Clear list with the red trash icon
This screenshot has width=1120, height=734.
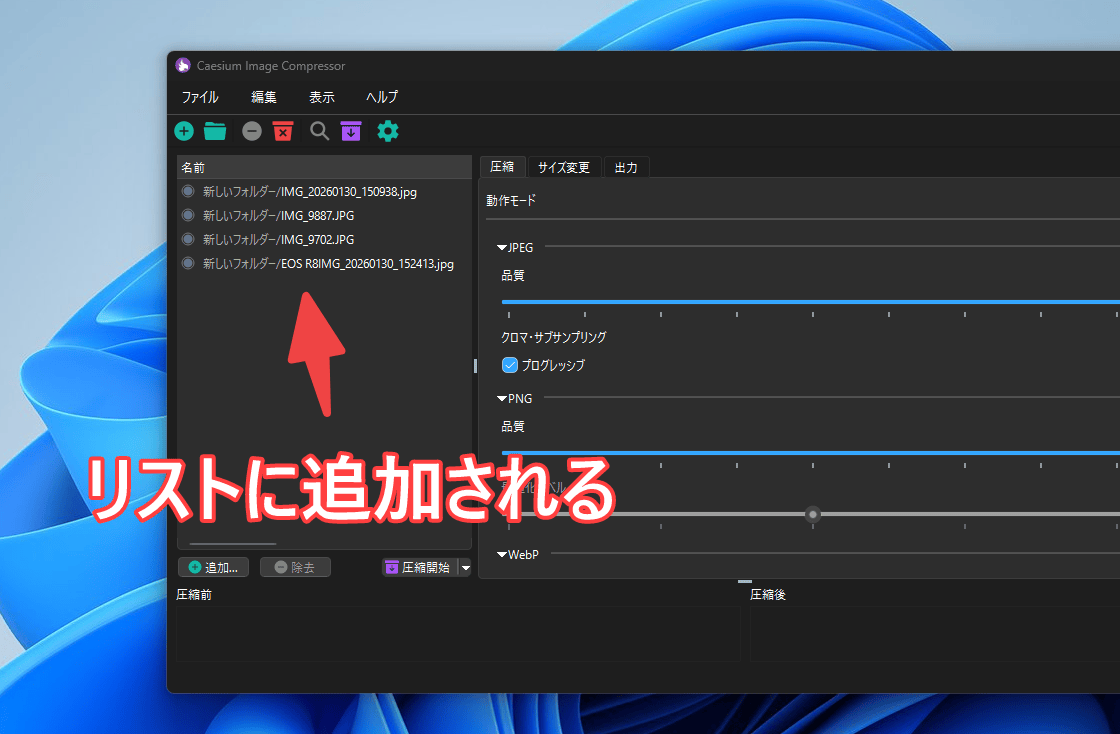[283, 131]
